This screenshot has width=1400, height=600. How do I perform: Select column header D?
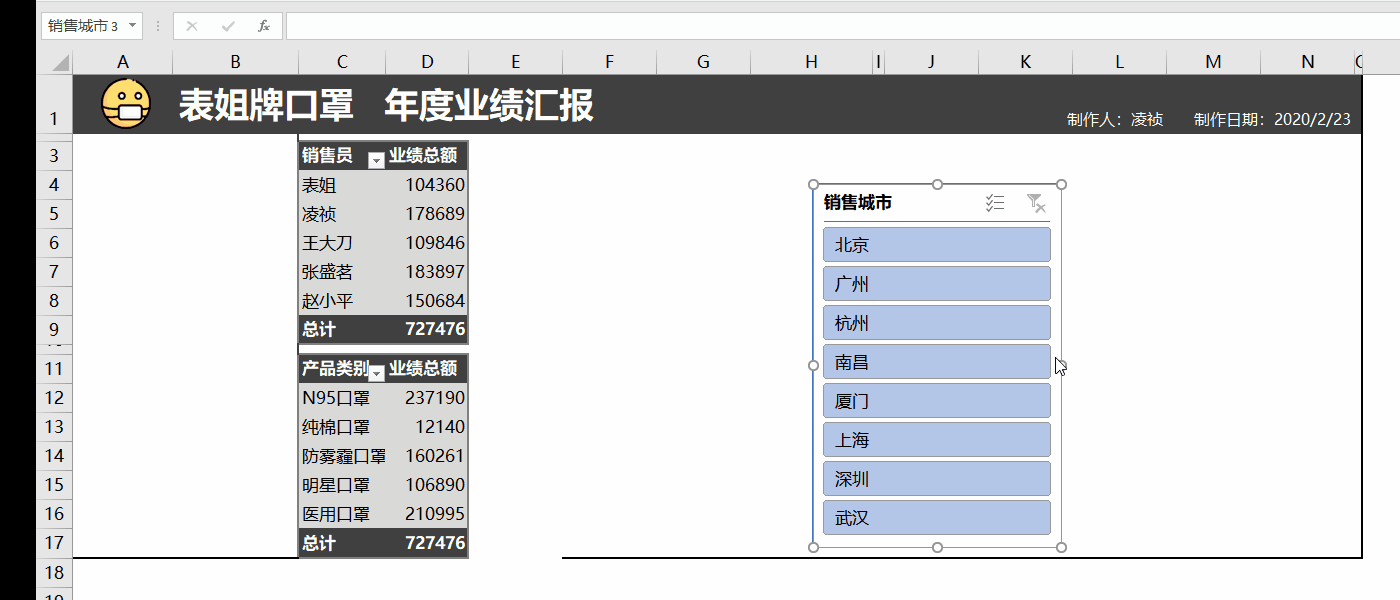[427, 60]
